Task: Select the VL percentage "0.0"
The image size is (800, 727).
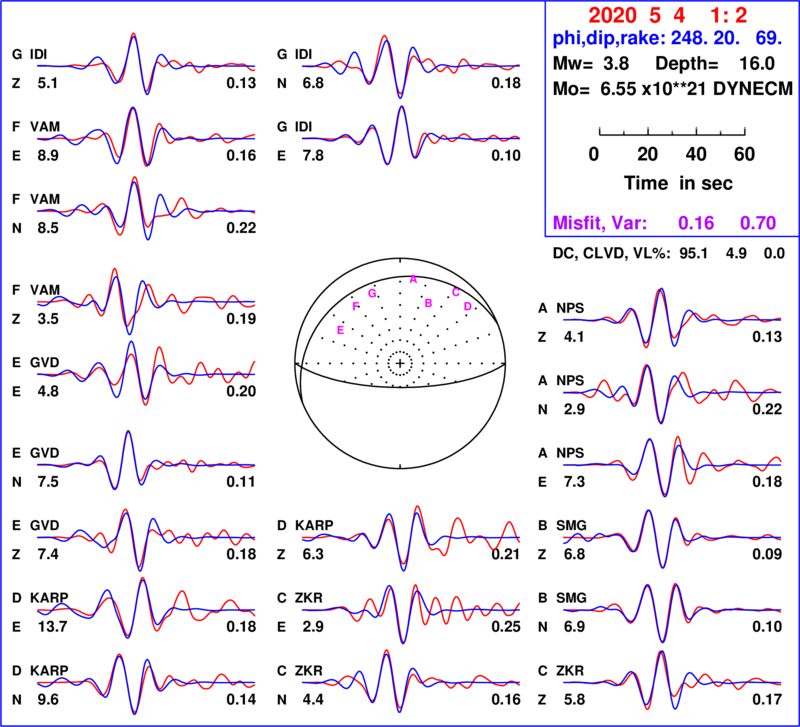Action: [774, 254]
